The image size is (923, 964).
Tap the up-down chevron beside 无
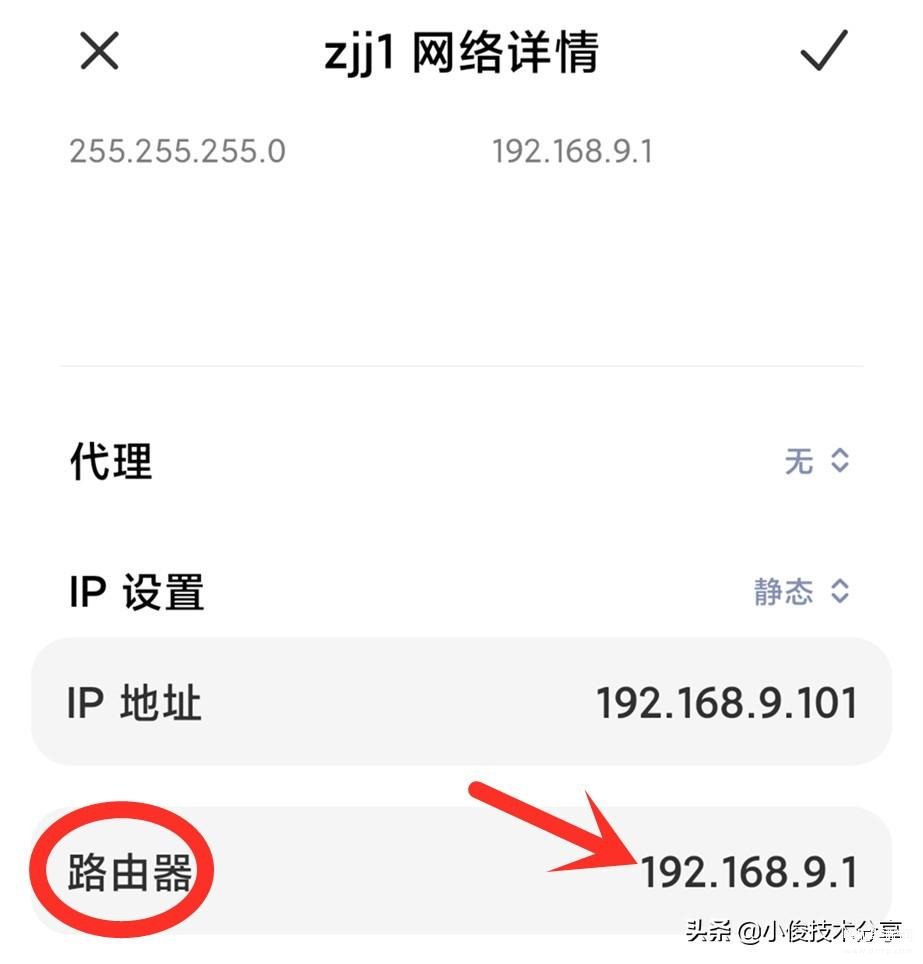point(840,460)
